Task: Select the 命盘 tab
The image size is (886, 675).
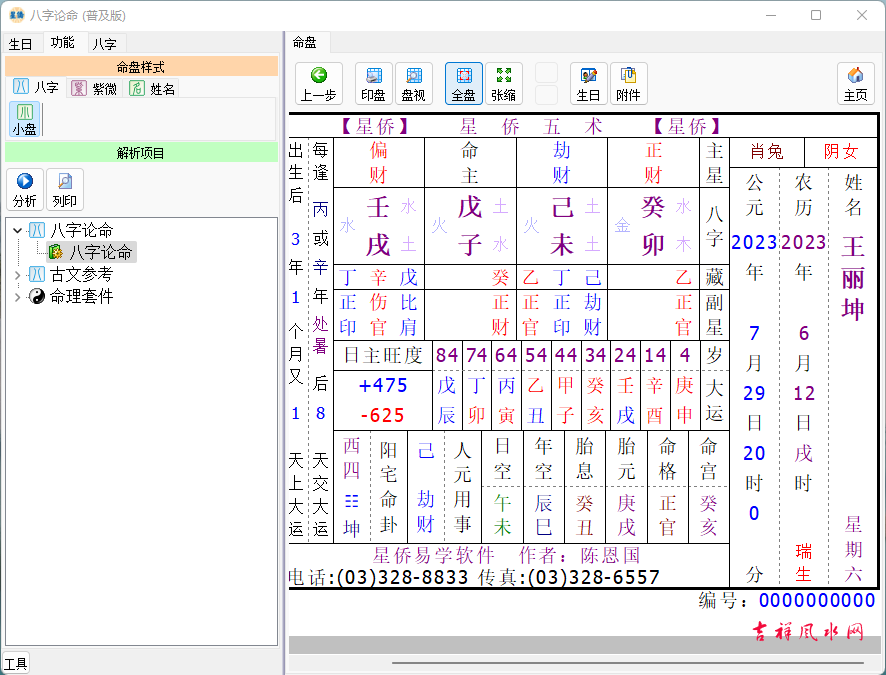Action: click(305, 42)
